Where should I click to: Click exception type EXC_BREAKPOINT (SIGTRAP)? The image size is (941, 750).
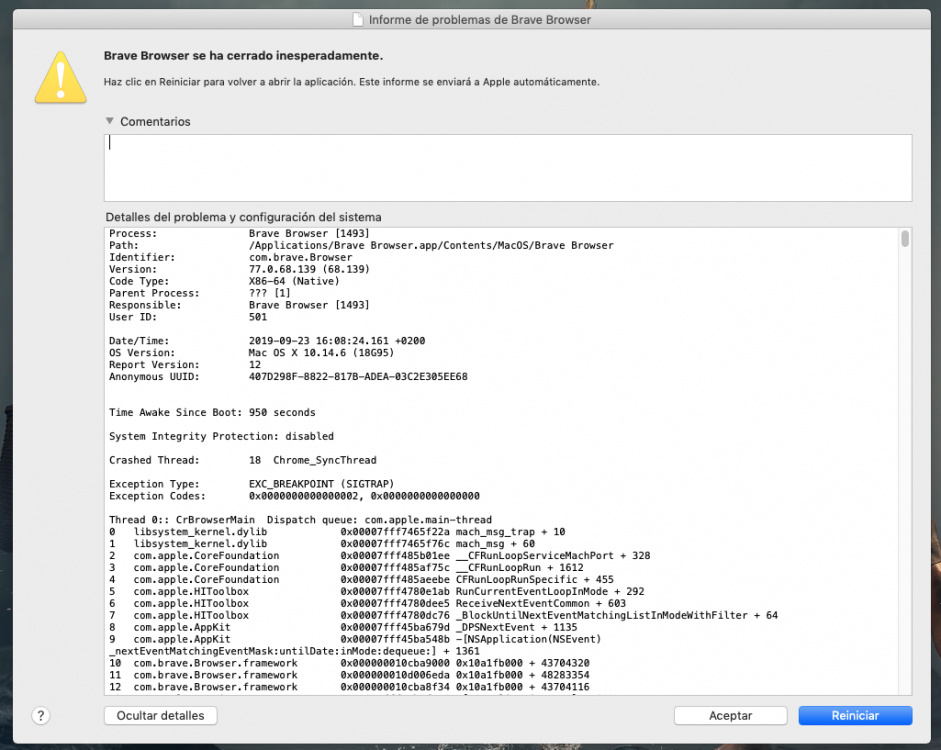pyautogui.click(x=321, y=484)
